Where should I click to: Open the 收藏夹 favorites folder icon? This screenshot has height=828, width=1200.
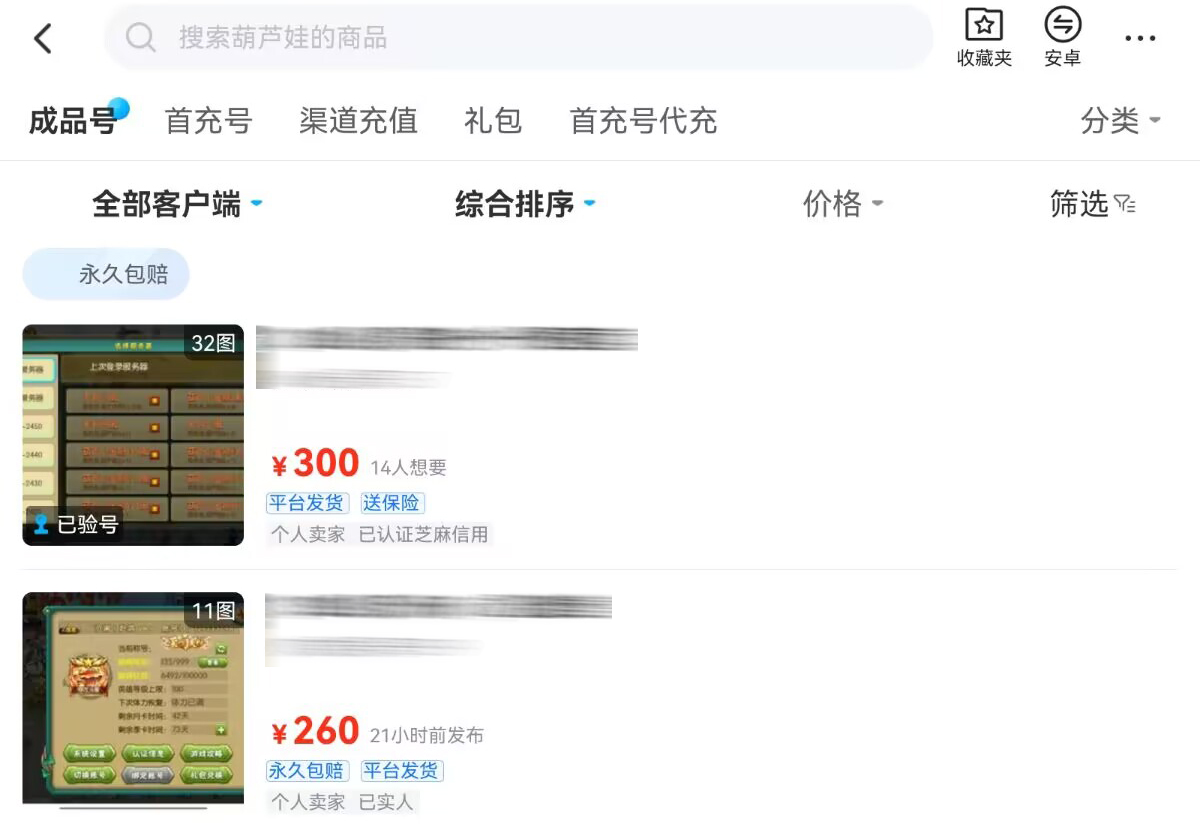(984, 24)
